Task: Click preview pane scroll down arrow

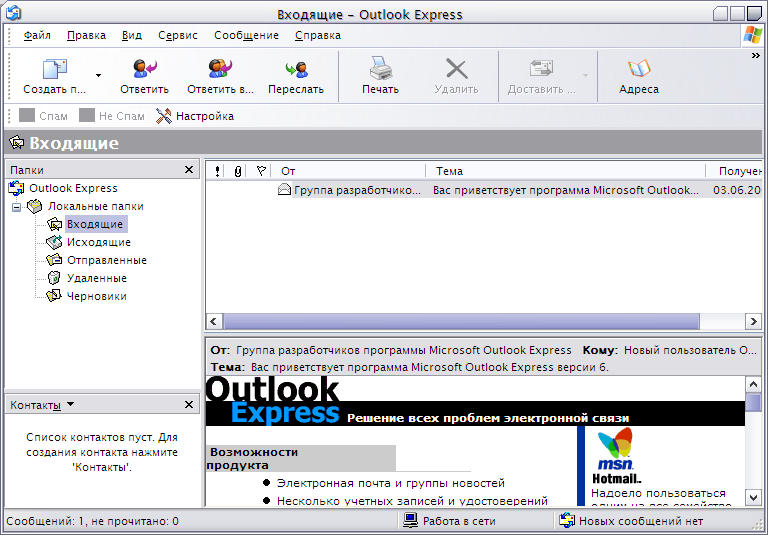Action: 753,497
